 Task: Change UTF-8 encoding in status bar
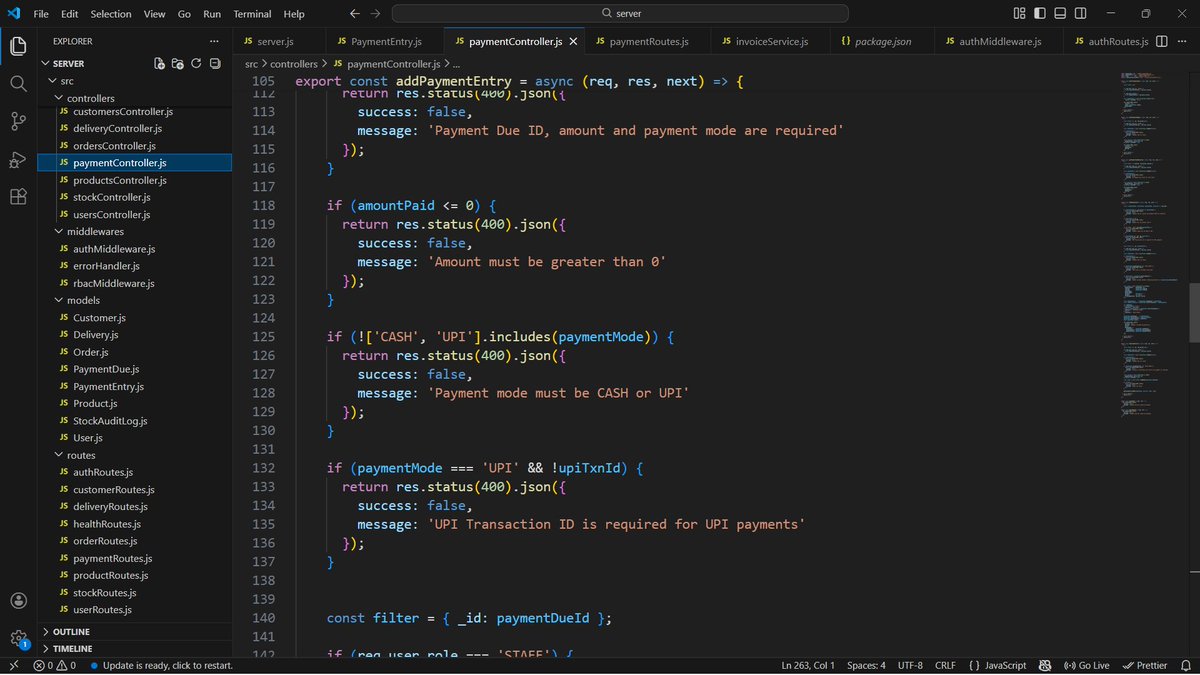tap(910, 665)
